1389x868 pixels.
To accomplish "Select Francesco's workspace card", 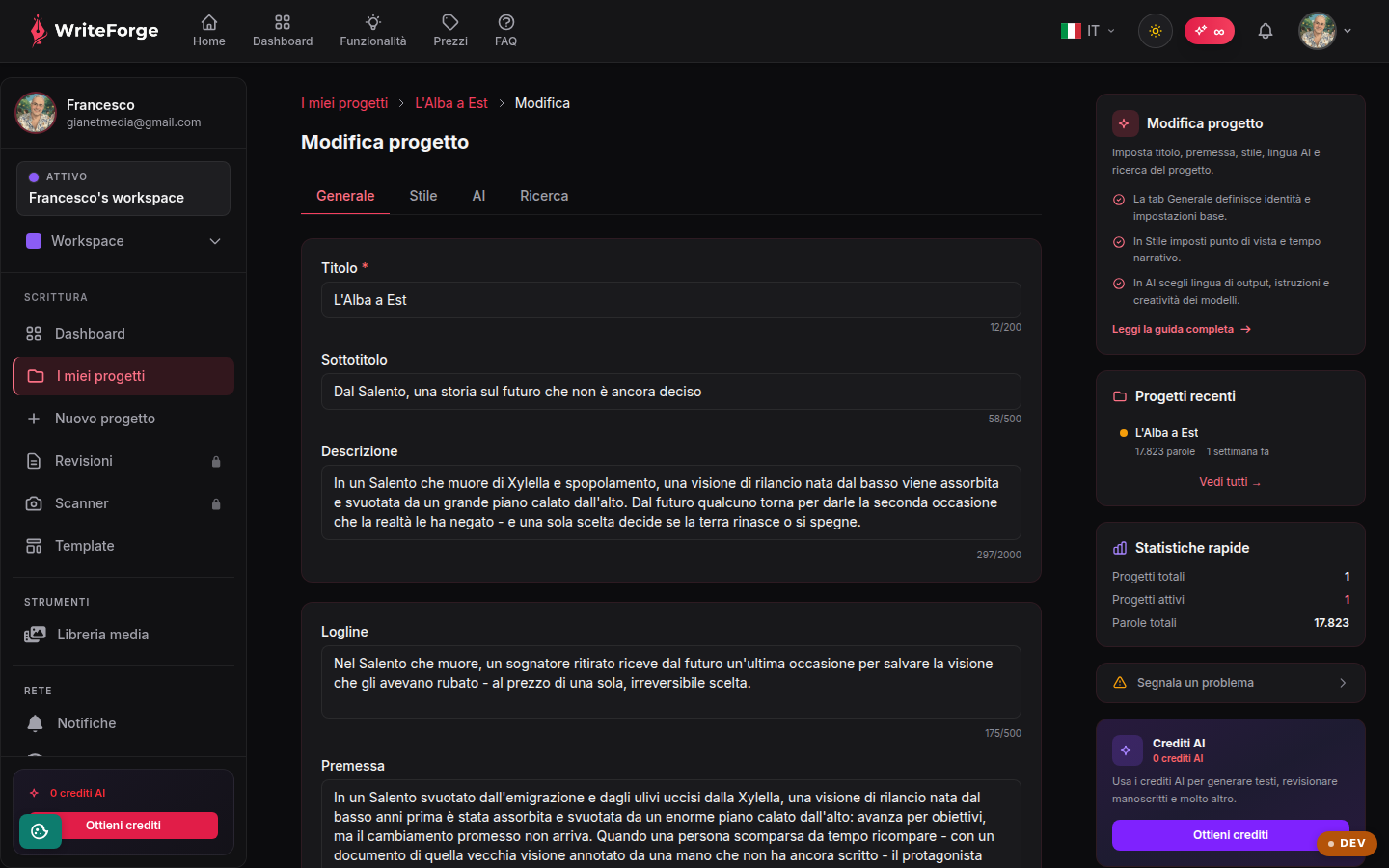I will tap(123, 188).
